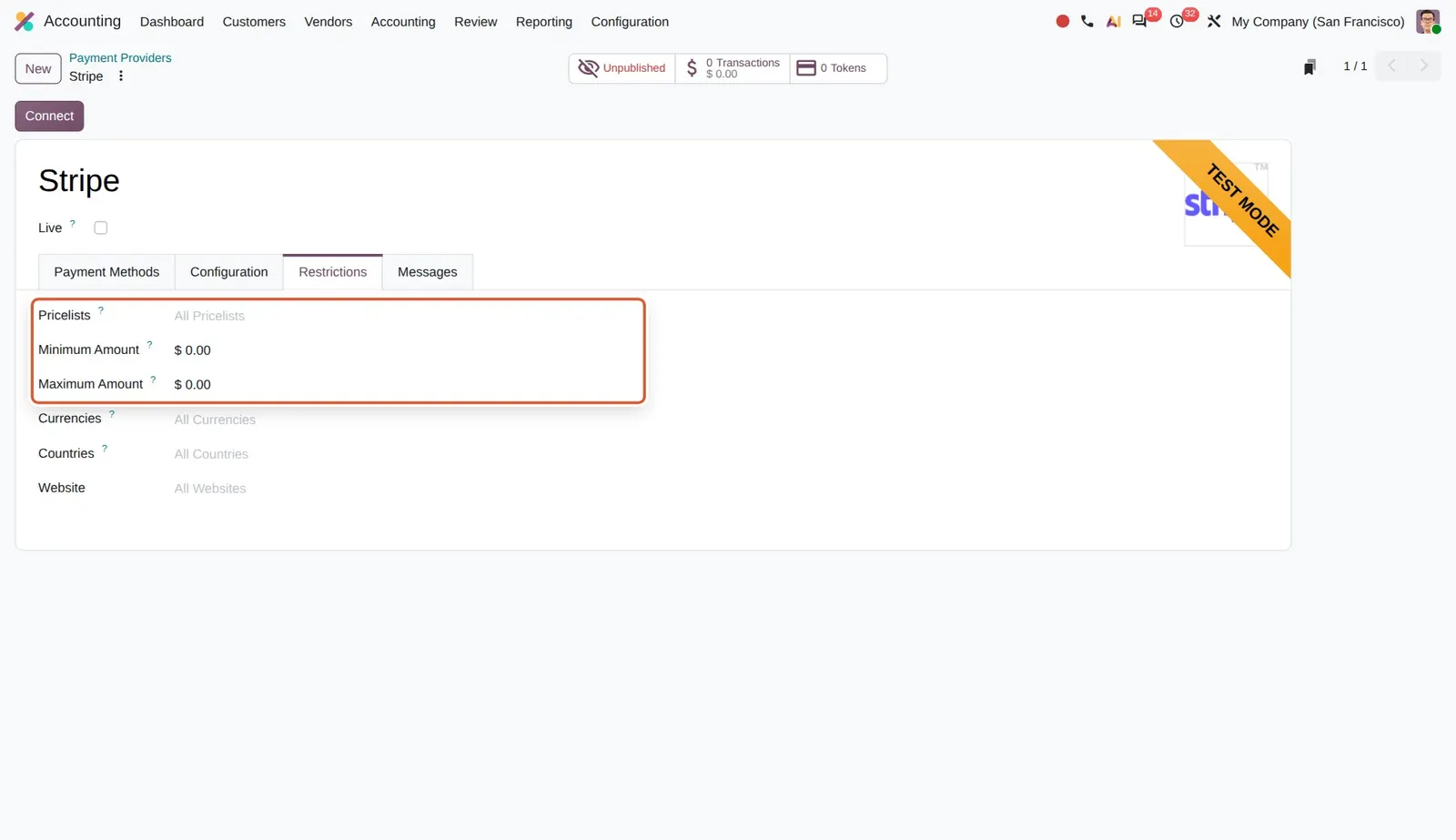1456x840 pixels.
Task: Edit the Minimum Amount value field
Action: [x=406, y=350]
